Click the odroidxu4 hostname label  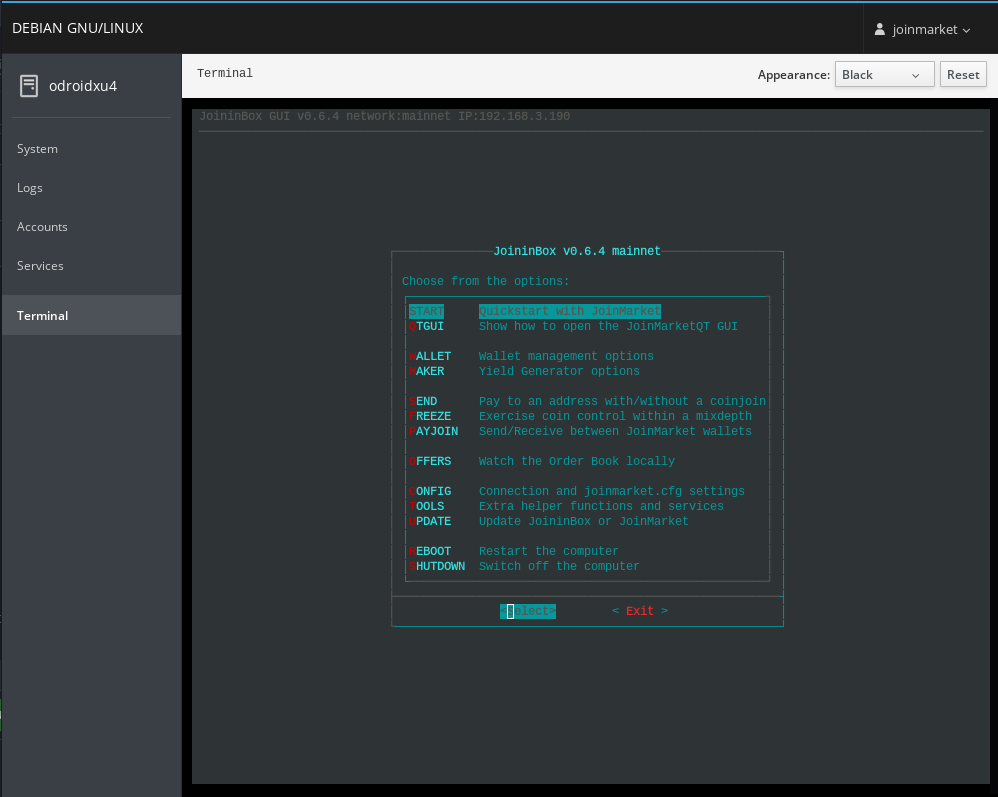click(x=83, y=86)
